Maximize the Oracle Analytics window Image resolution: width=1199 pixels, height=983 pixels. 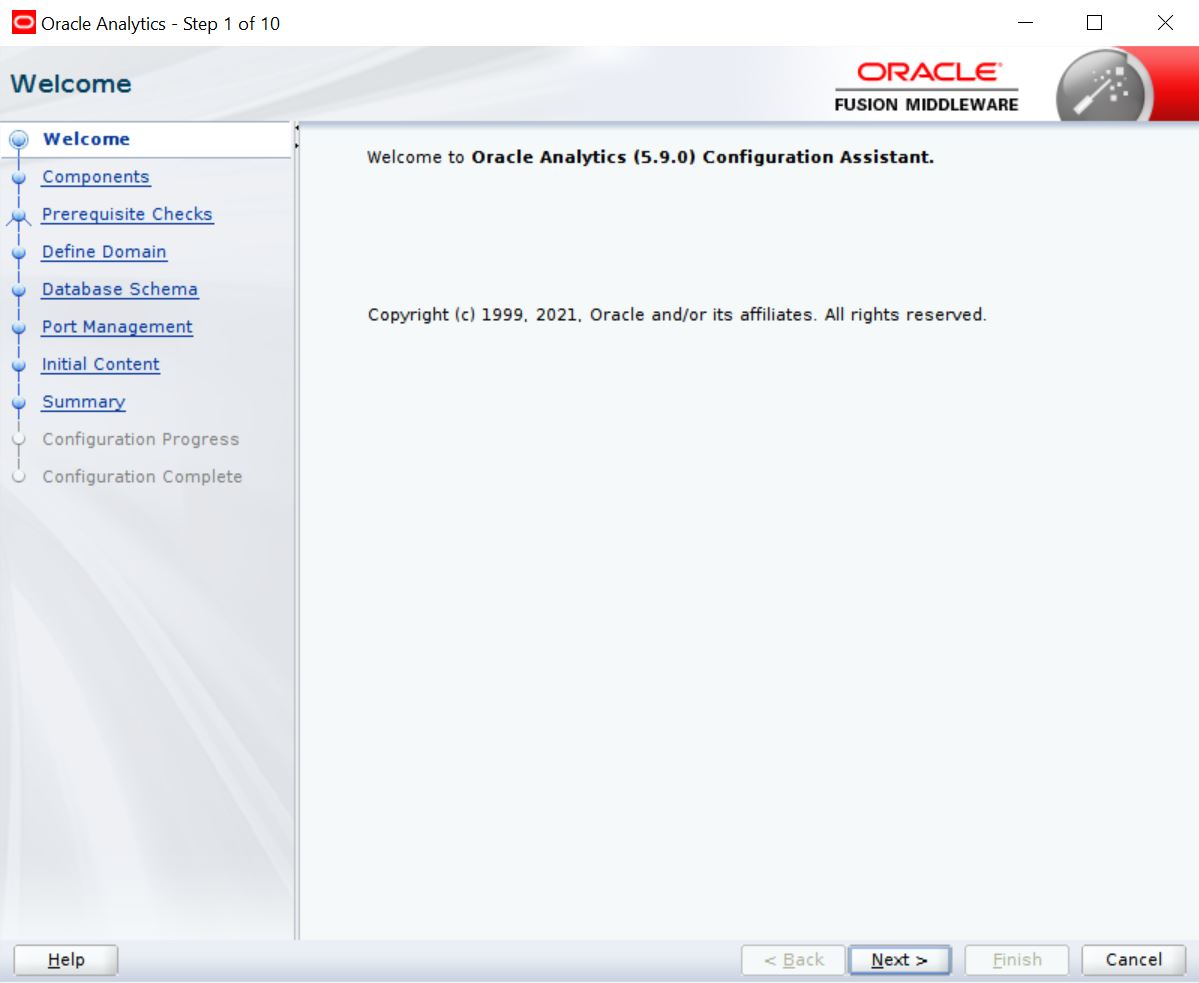[1094, 23]
